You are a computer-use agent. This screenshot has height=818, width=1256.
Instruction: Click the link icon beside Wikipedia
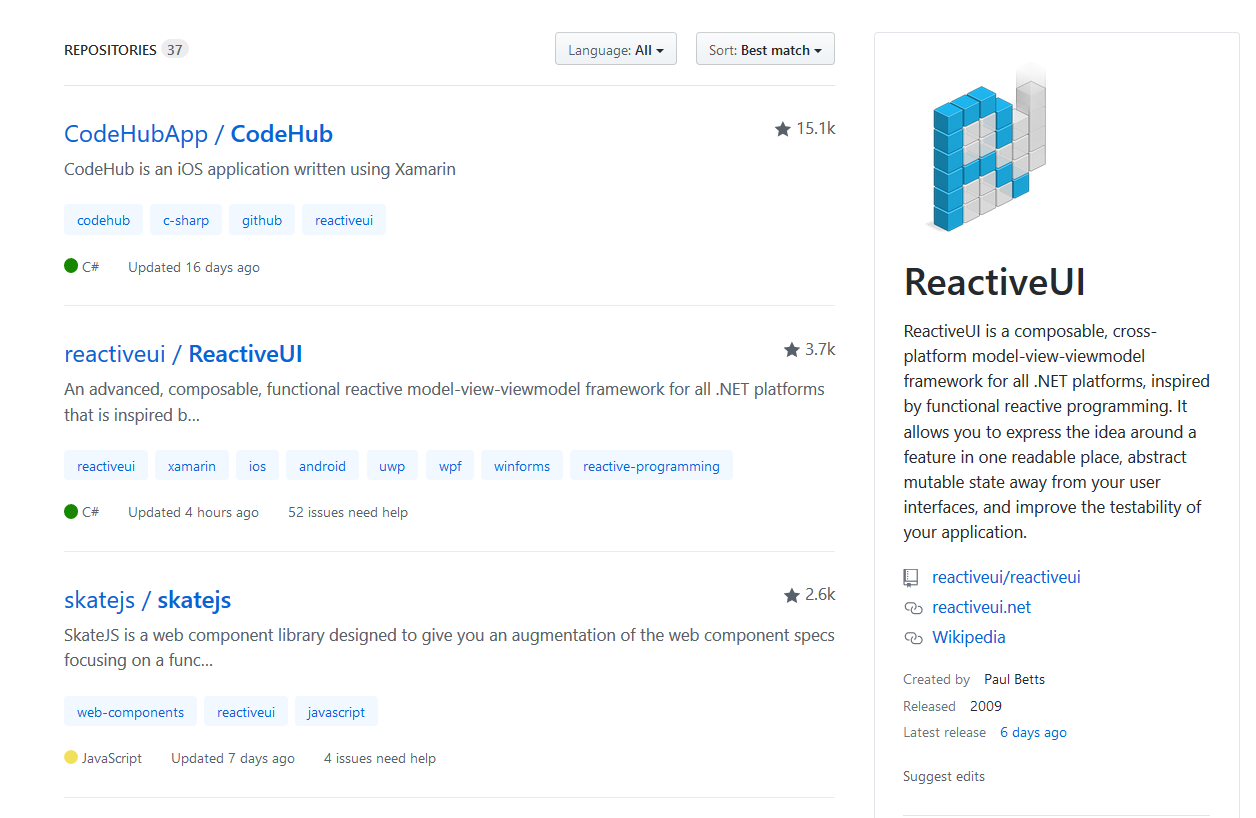click(911, 637)
